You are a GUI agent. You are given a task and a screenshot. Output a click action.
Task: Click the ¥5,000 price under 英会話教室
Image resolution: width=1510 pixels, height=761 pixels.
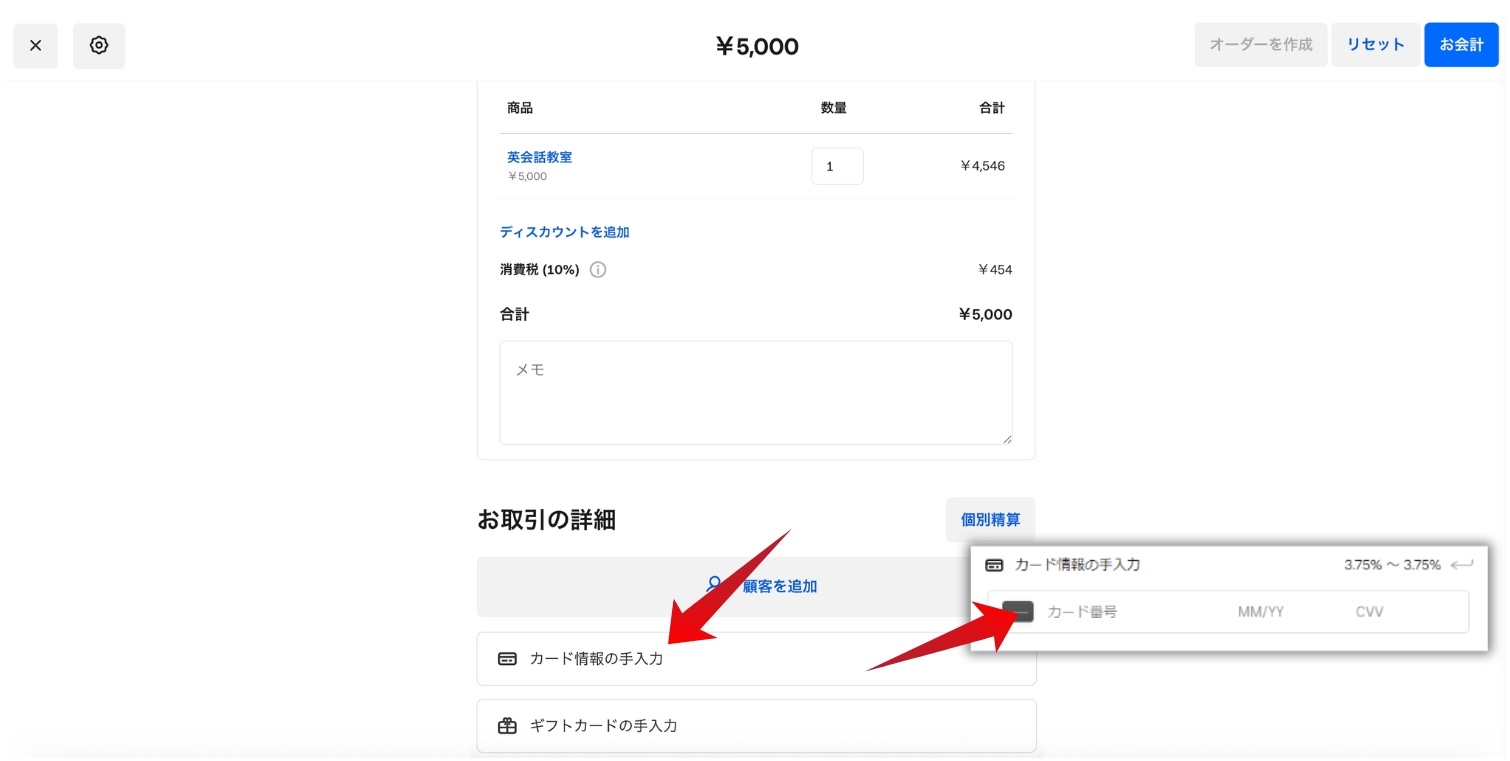pyautogui.click(x=527, y=177)
